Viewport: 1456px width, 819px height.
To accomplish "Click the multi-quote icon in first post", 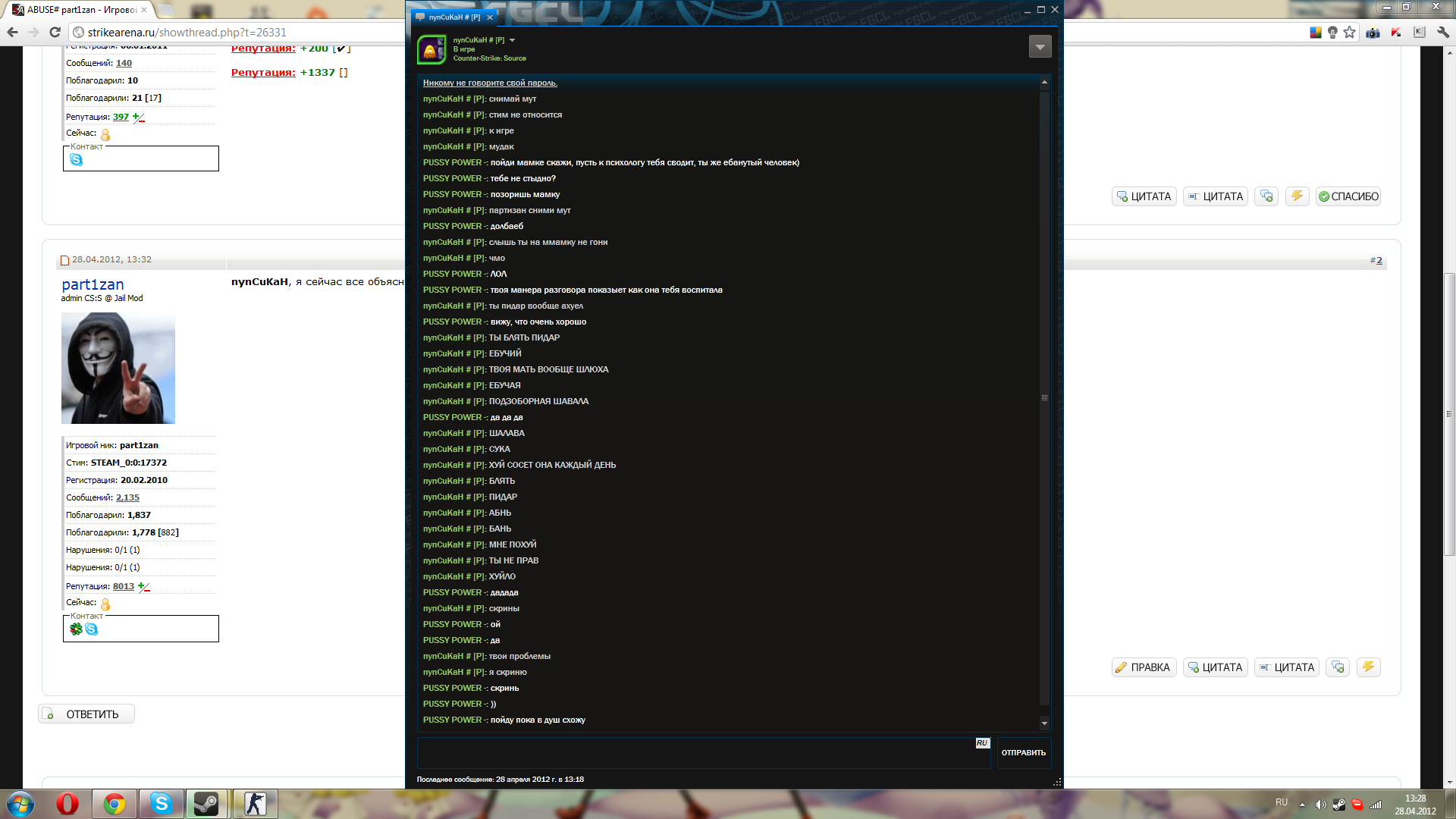I will [1266, 196].
